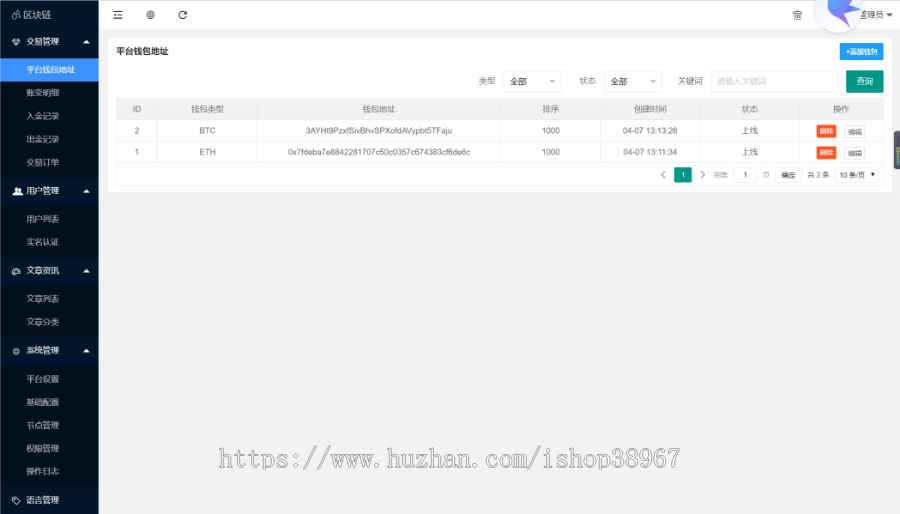Open the 语言管理 menu group
The width and height of the screenshot is (900, 514).
click(49, 500)
